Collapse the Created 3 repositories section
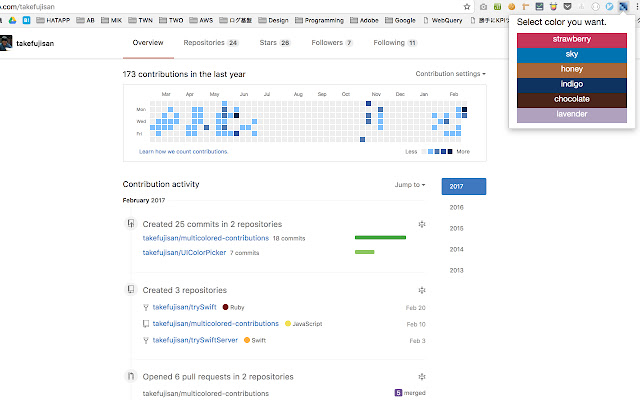Image resolution: width=640 pixels, height=400 pixels. [x=422, y=290]
